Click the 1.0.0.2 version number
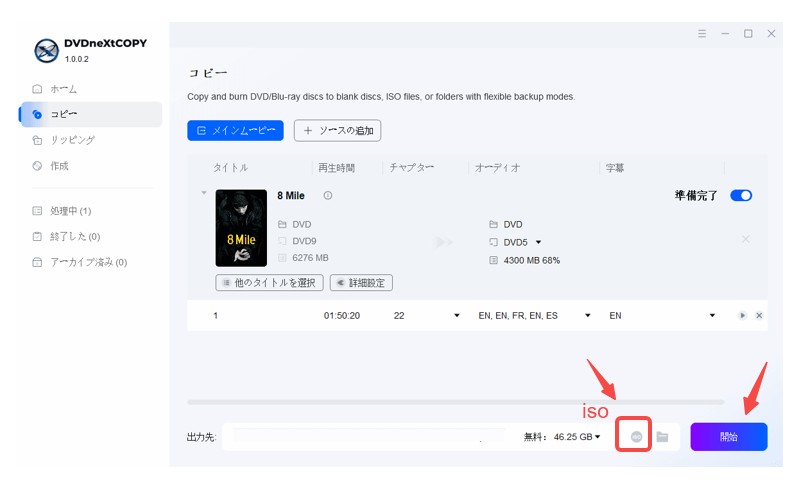Screen dimensions: 796x480 coord(77,59)
